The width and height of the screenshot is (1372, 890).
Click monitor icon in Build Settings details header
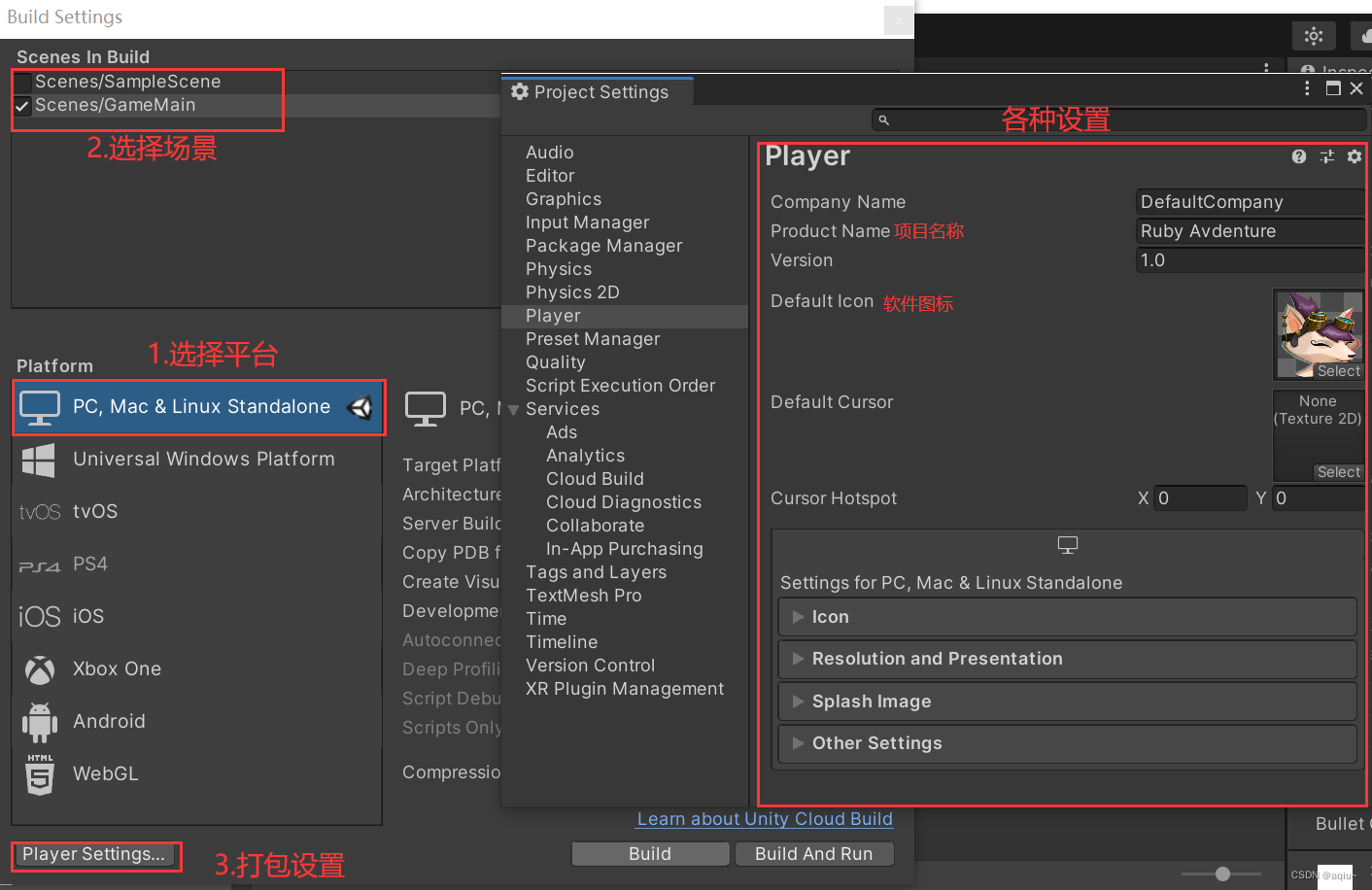426,409
